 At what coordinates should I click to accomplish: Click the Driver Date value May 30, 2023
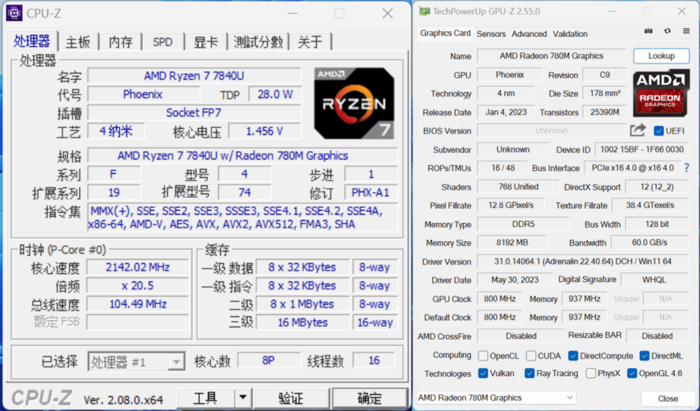(515, 280)
